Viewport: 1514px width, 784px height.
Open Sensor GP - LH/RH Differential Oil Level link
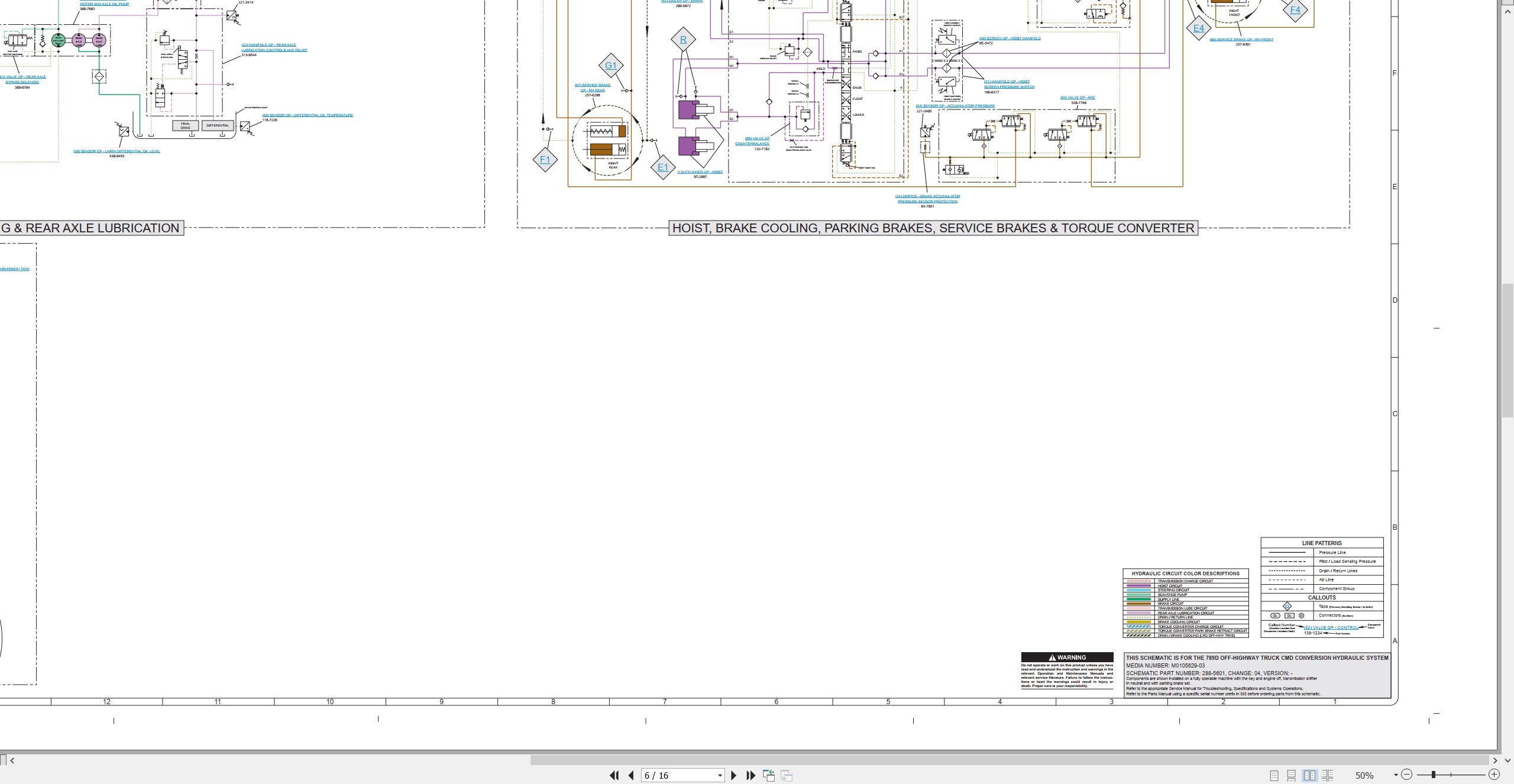coord(117,151)
